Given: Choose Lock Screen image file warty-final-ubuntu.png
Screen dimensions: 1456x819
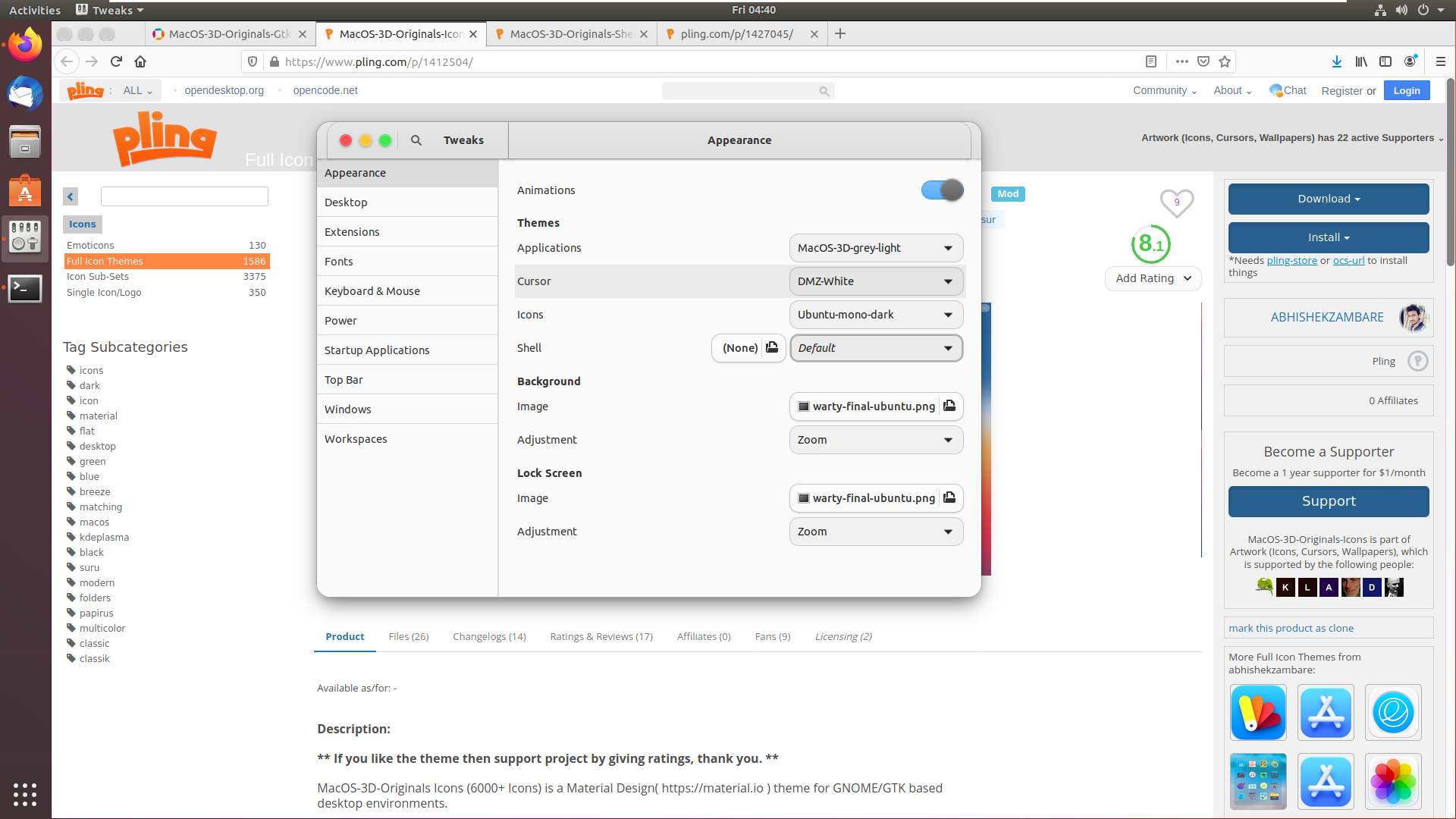Looking at the screenshot, I should [876, 498].
